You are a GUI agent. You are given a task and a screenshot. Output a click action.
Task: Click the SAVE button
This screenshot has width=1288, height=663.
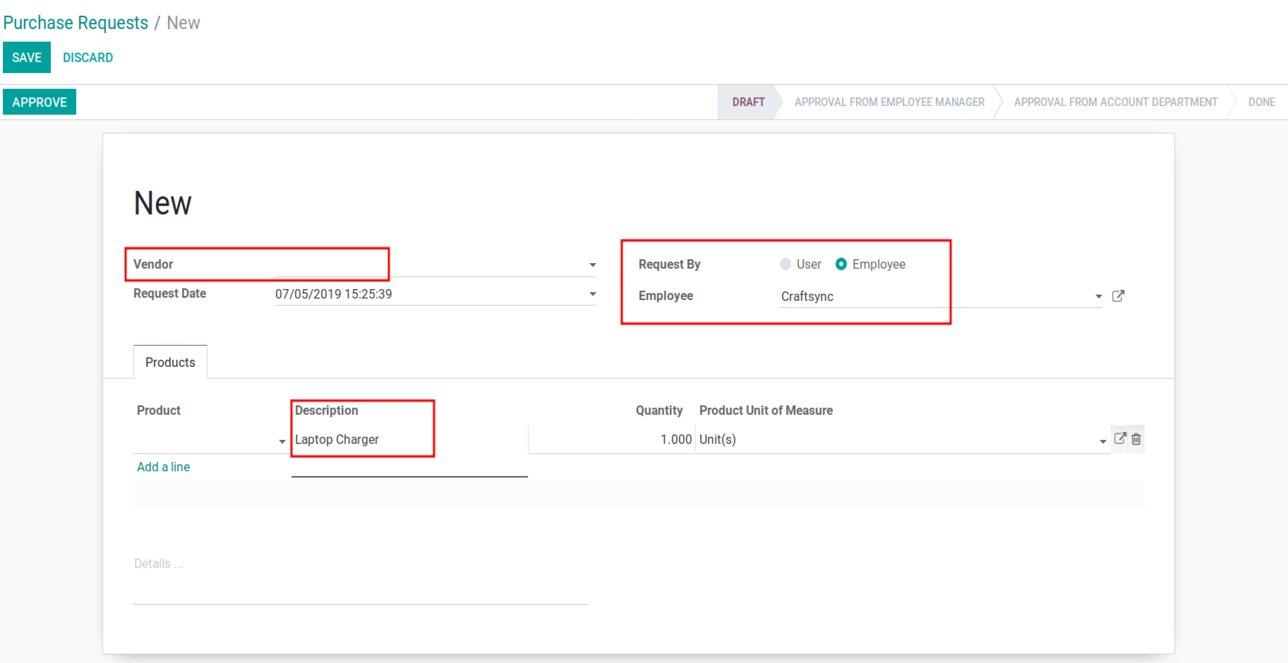27,58
